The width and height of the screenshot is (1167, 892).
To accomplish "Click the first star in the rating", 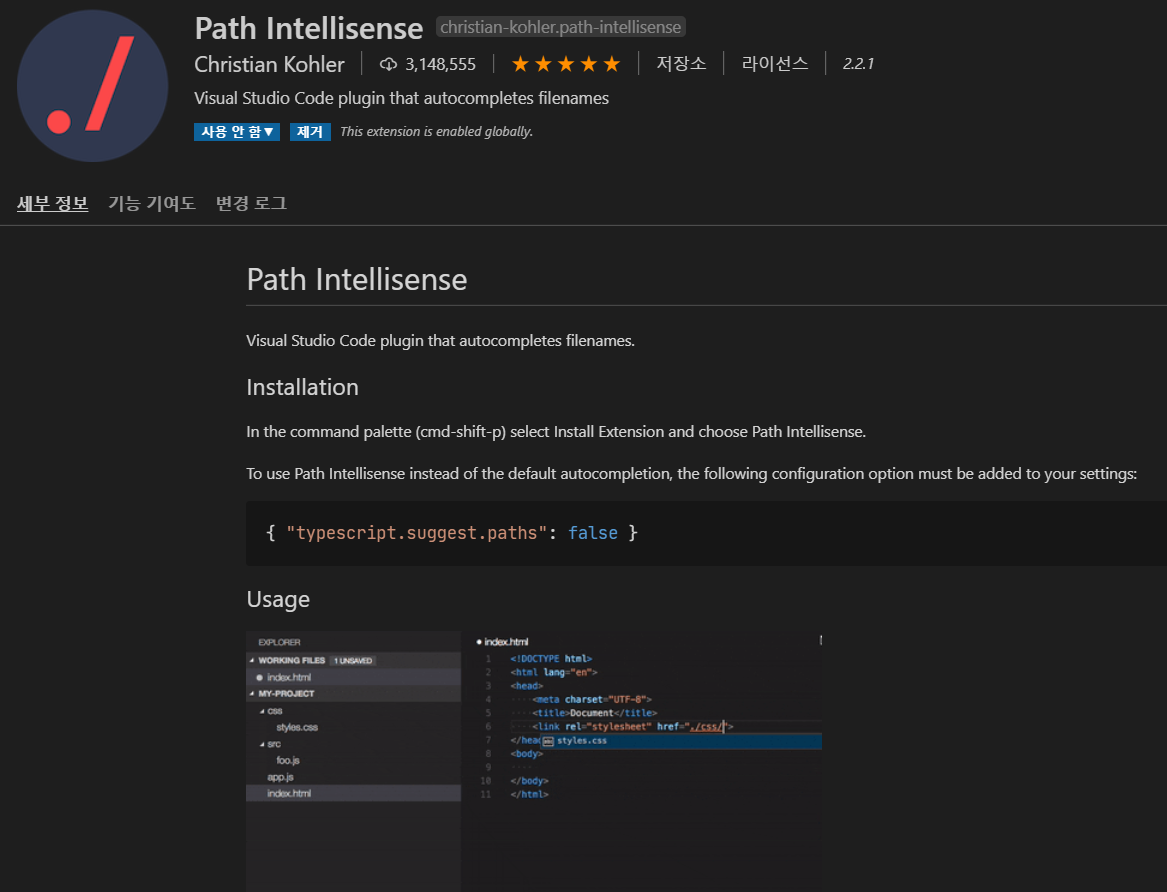I will (519, 63).
